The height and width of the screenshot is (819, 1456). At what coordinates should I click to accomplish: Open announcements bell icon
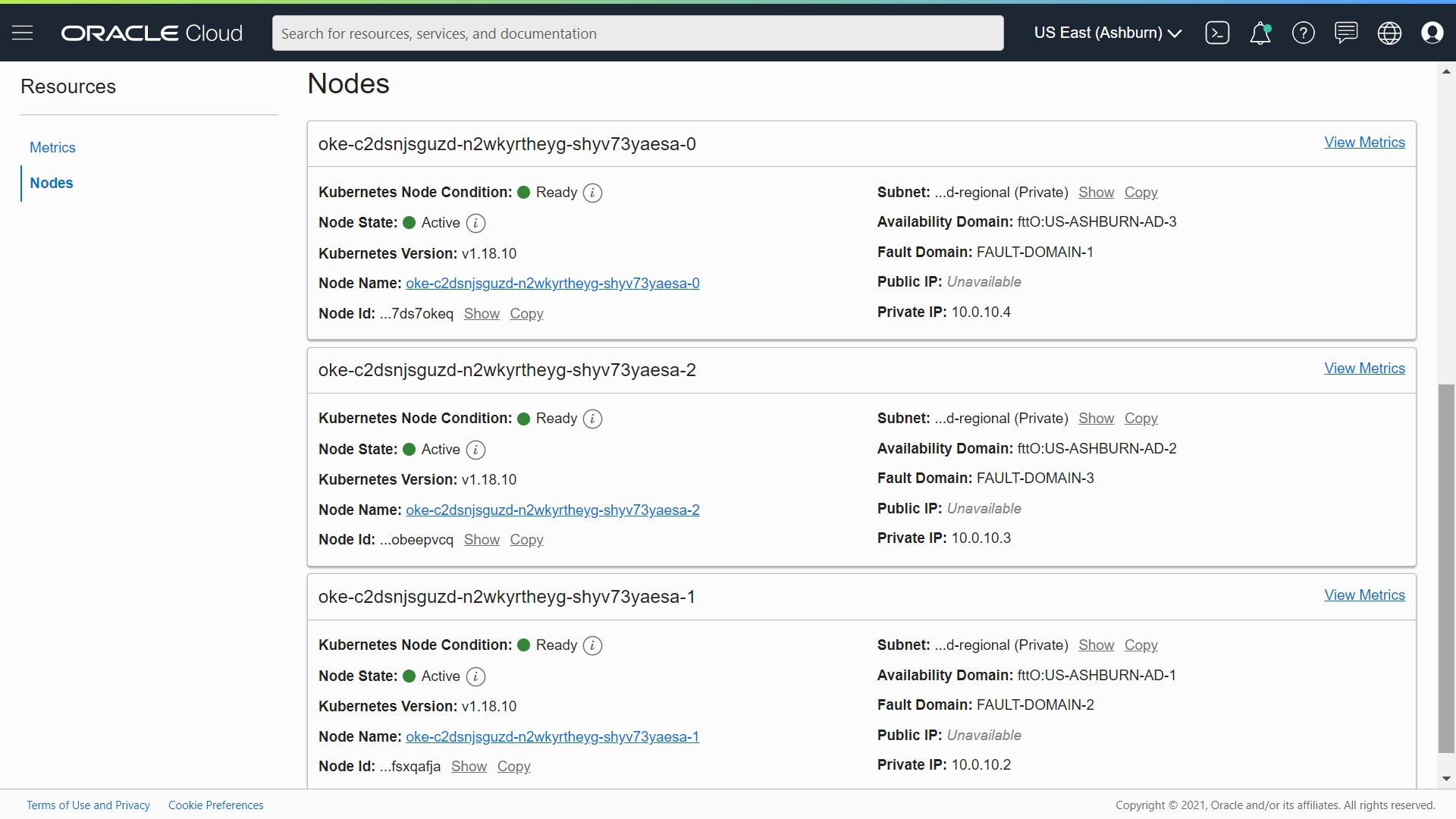pyautogui.click(x=1260, y=33)
